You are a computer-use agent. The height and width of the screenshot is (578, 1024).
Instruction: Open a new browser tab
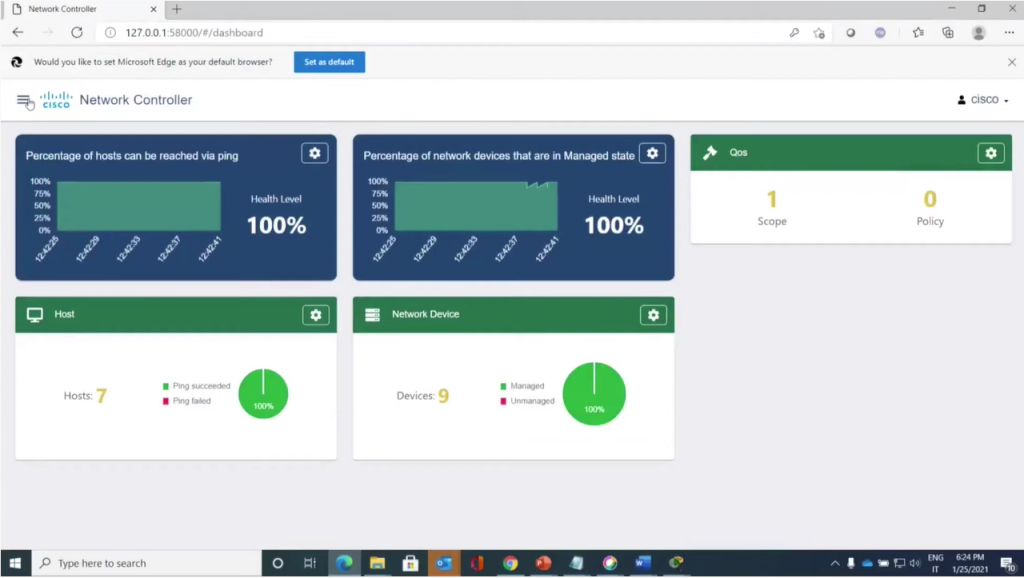(x=176, y=9)
